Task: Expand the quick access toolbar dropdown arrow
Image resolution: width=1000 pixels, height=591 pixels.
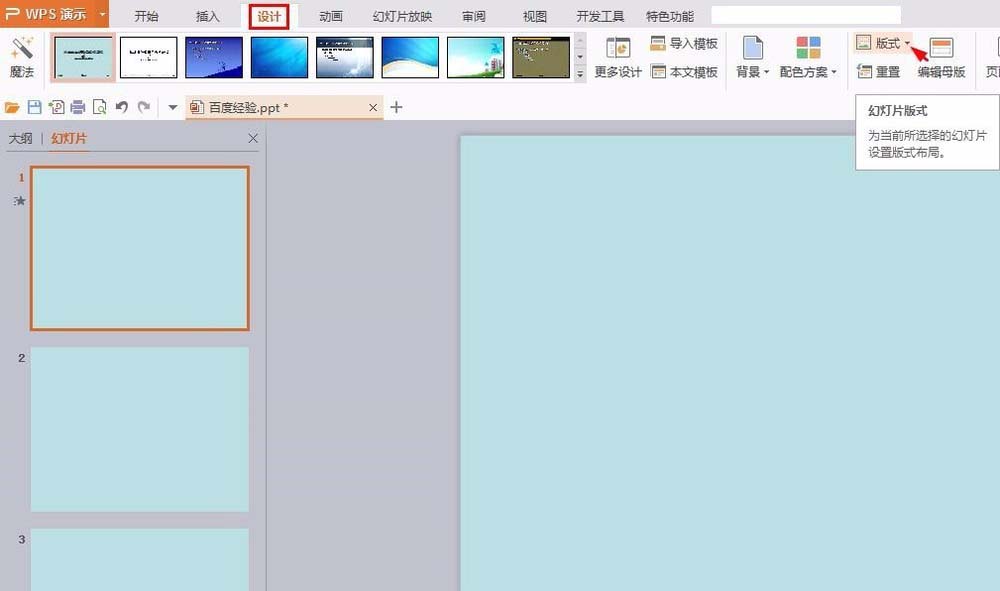Action: [172, 107]
